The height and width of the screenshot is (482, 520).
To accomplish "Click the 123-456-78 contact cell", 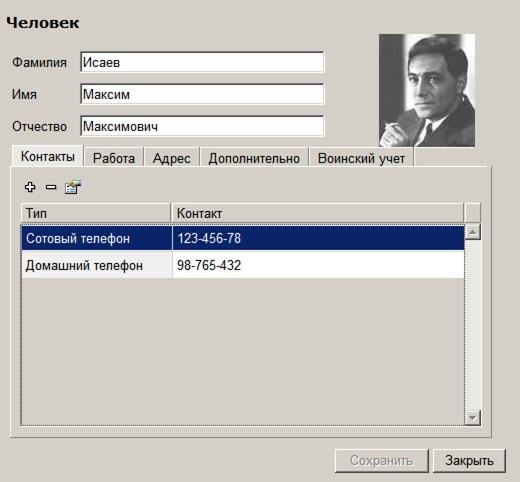I will (318, 238).
